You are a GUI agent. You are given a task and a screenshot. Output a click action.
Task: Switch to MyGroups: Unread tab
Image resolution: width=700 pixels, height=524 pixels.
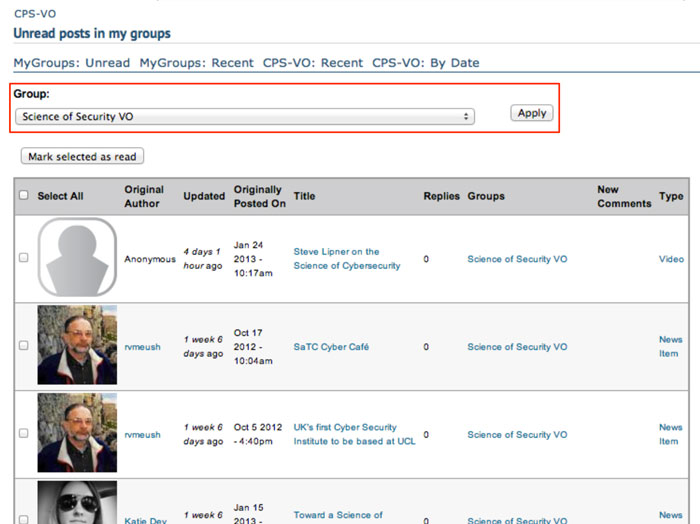tap(71, 63)
